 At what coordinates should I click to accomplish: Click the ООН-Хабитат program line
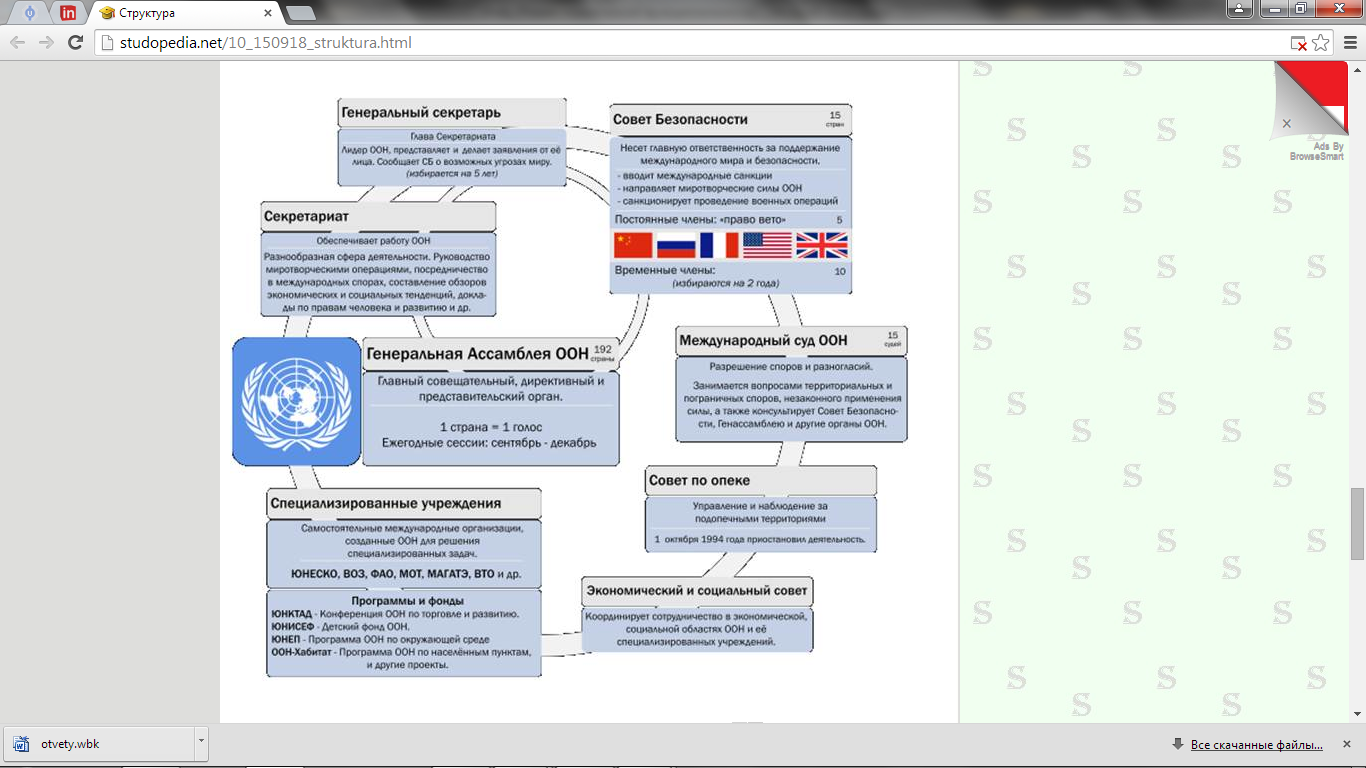400,652
